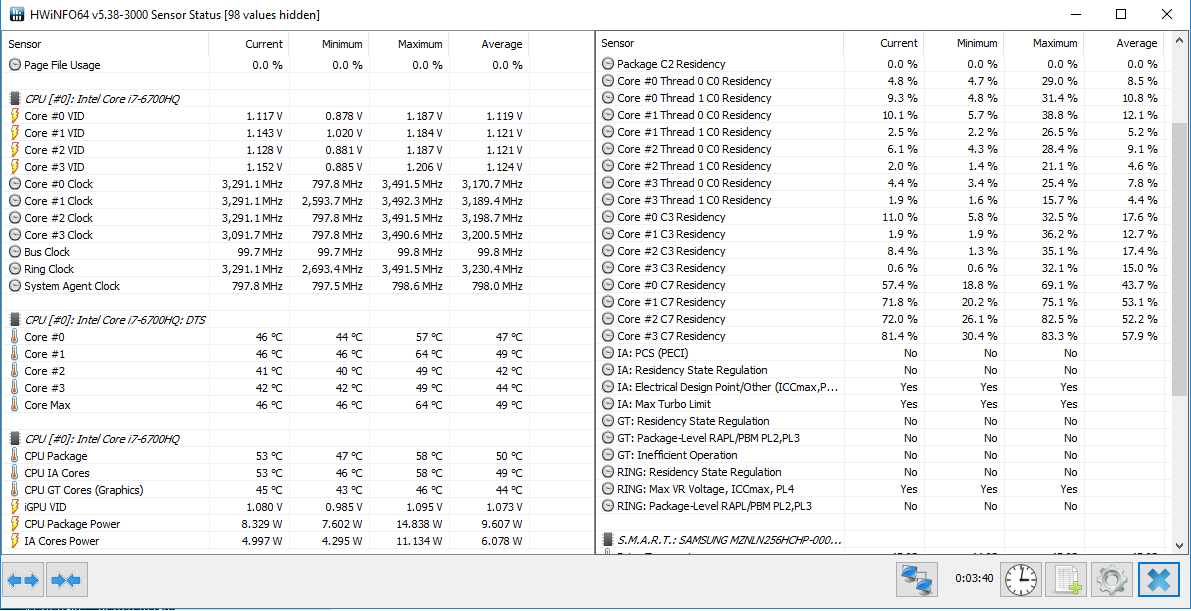Viewport: 1191px width, 611px height.
Task: Click the right panel Average column header
Action: pyautogui.click(x=1123, y=43)
